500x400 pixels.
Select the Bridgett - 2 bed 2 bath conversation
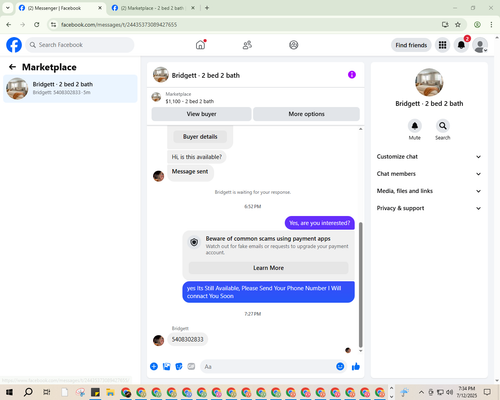(x=70, y=88)
